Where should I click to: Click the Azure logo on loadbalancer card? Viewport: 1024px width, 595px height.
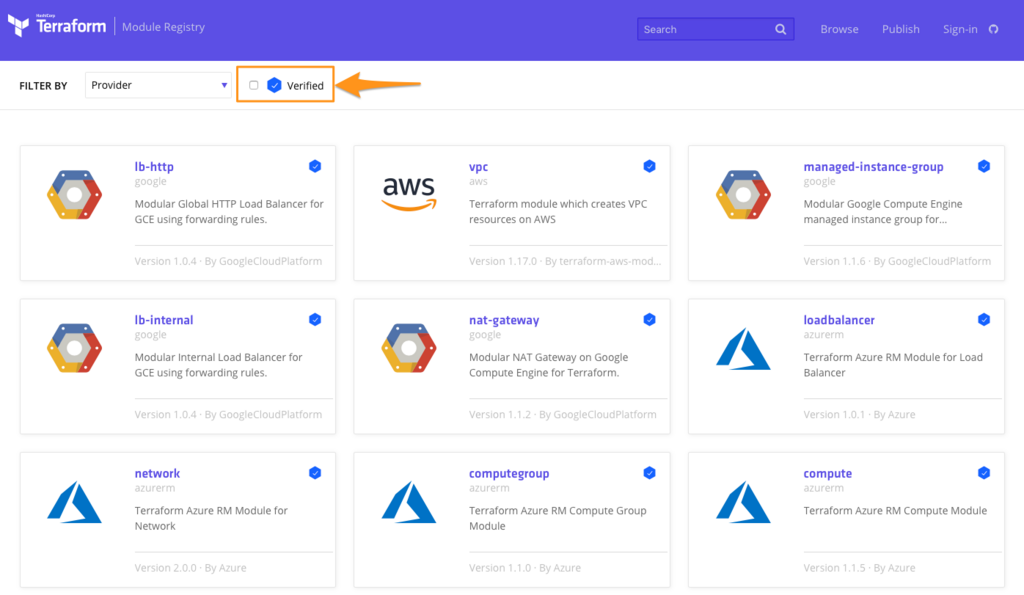743,349
